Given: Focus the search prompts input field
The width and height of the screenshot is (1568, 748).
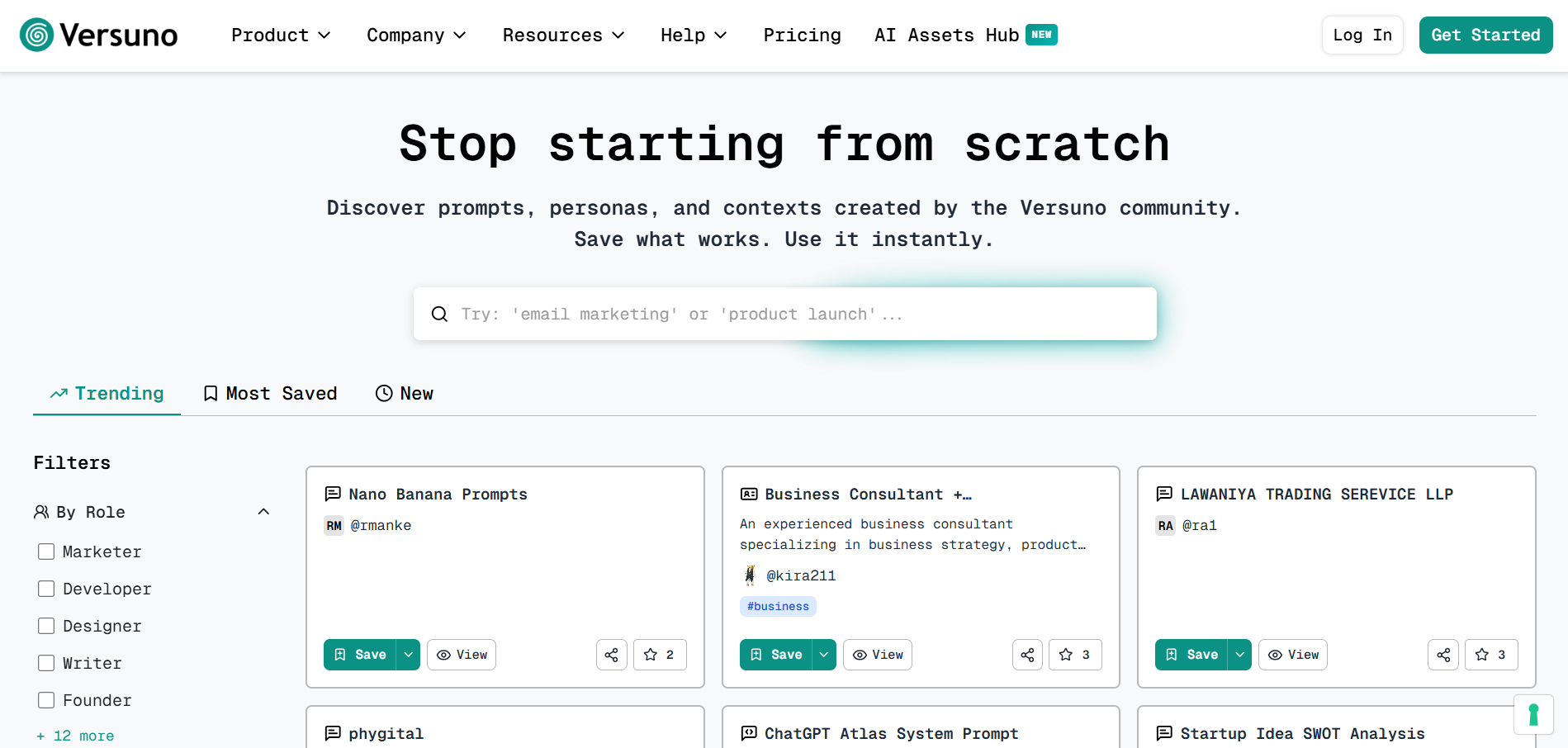Looking at the screenshot, I should 784,314.
